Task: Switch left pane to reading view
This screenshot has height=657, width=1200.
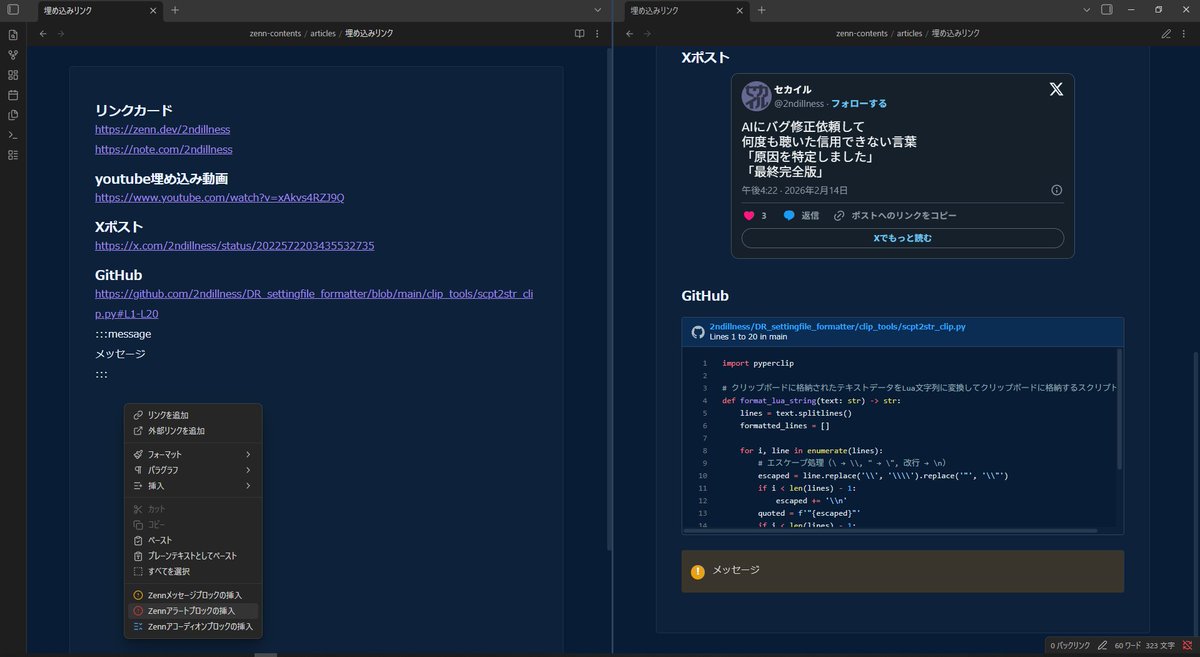Action: (x=579, y=33)
